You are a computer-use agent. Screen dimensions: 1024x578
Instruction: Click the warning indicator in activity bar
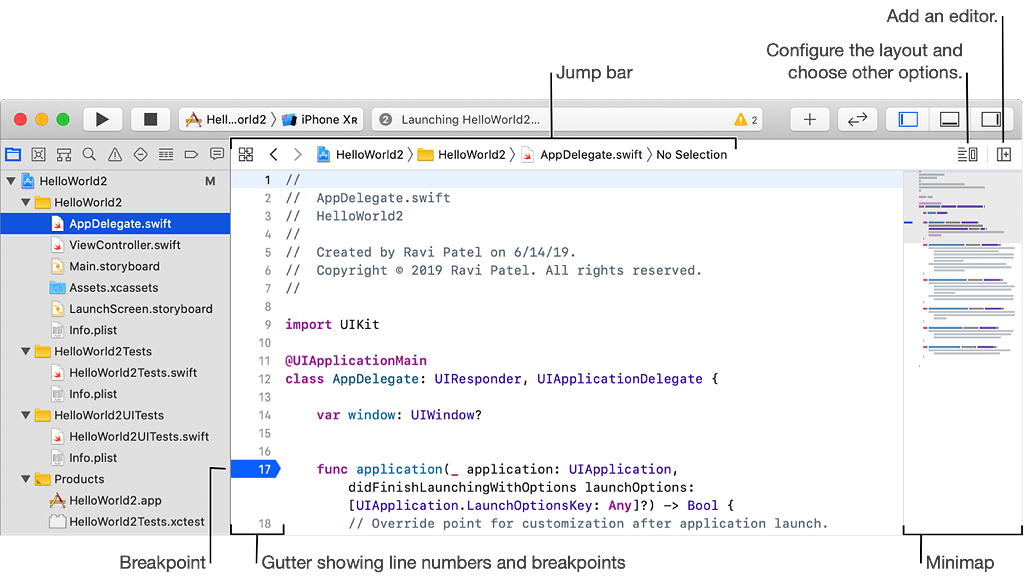click(x=745, y=120)
